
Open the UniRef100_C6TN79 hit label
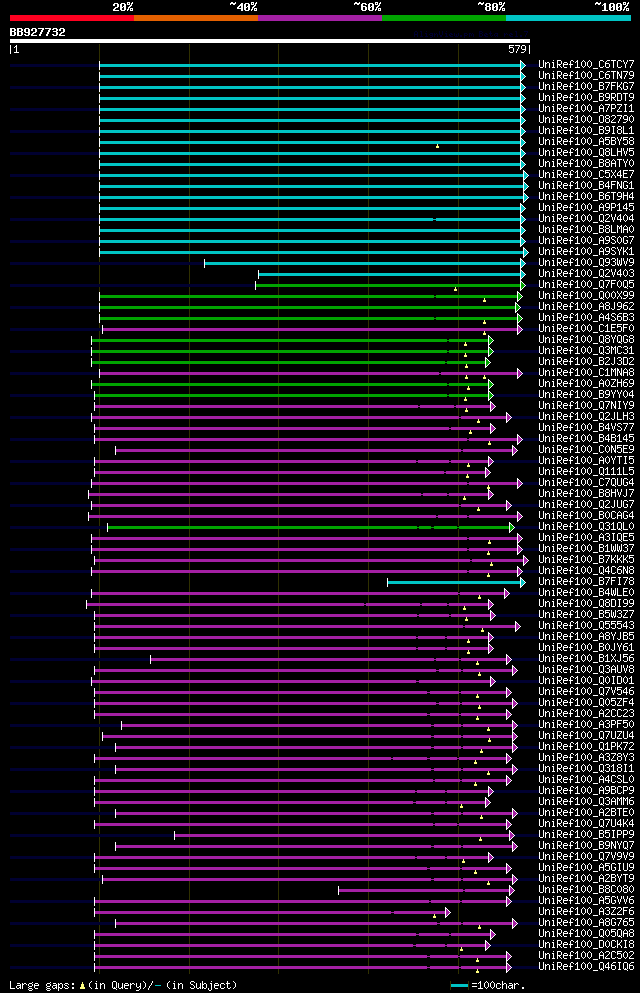click(x=586, y=75)
